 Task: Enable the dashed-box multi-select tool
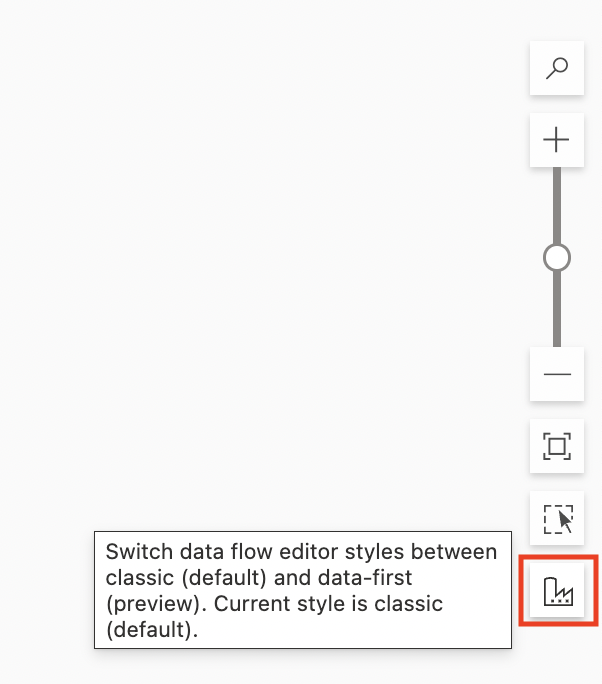(557, 518)
